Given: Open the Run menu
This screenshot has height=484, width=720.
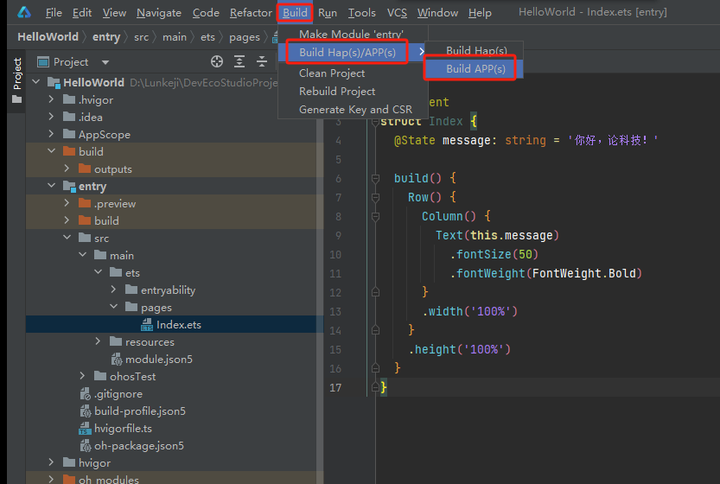Looking at the screenshot, I should click(327, 13).
